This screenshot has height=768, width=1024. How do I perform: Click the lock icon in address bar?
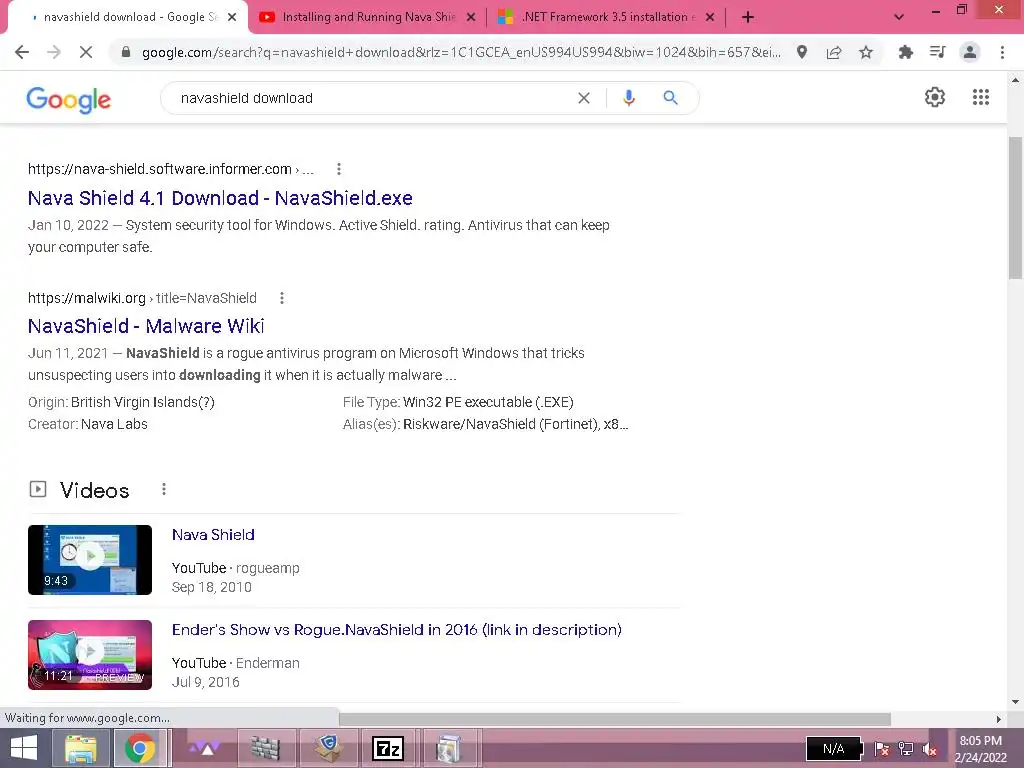tap(126, 52)
